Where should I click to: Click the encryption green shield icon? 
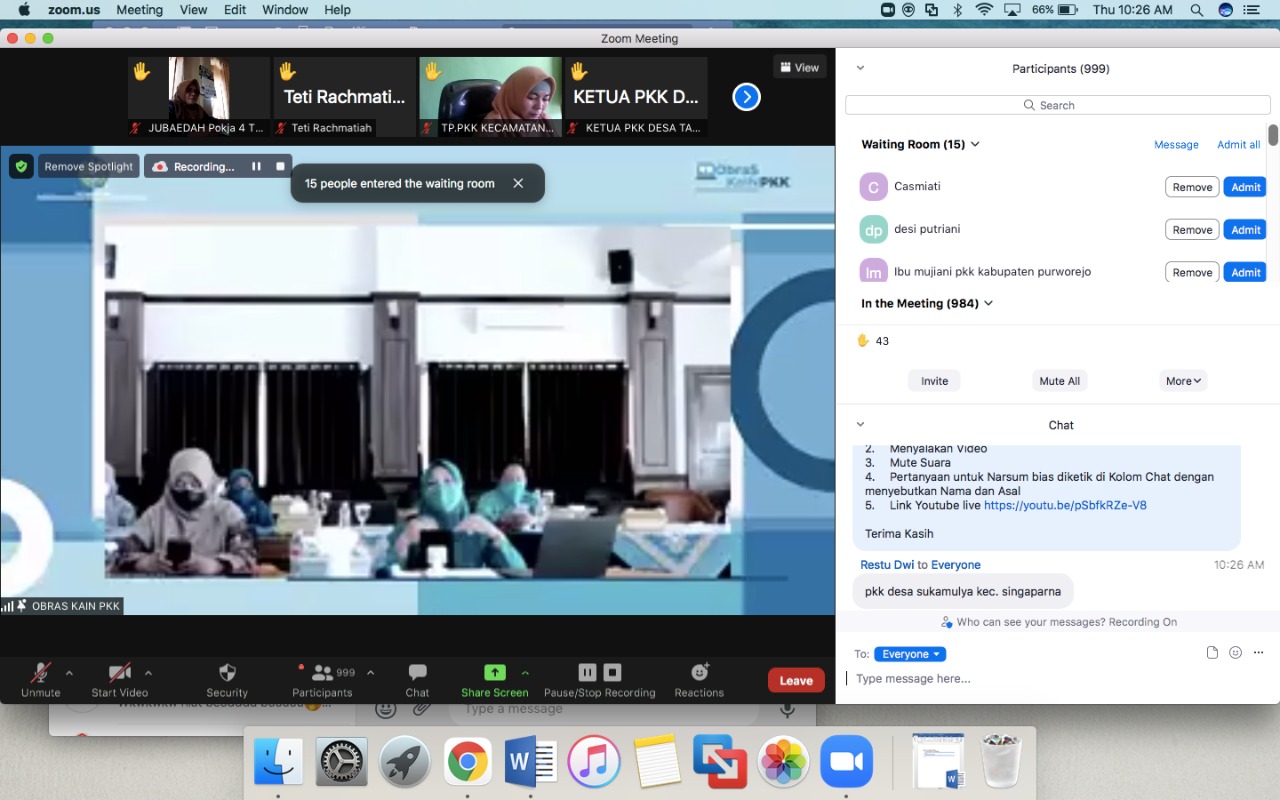(21, 166)
